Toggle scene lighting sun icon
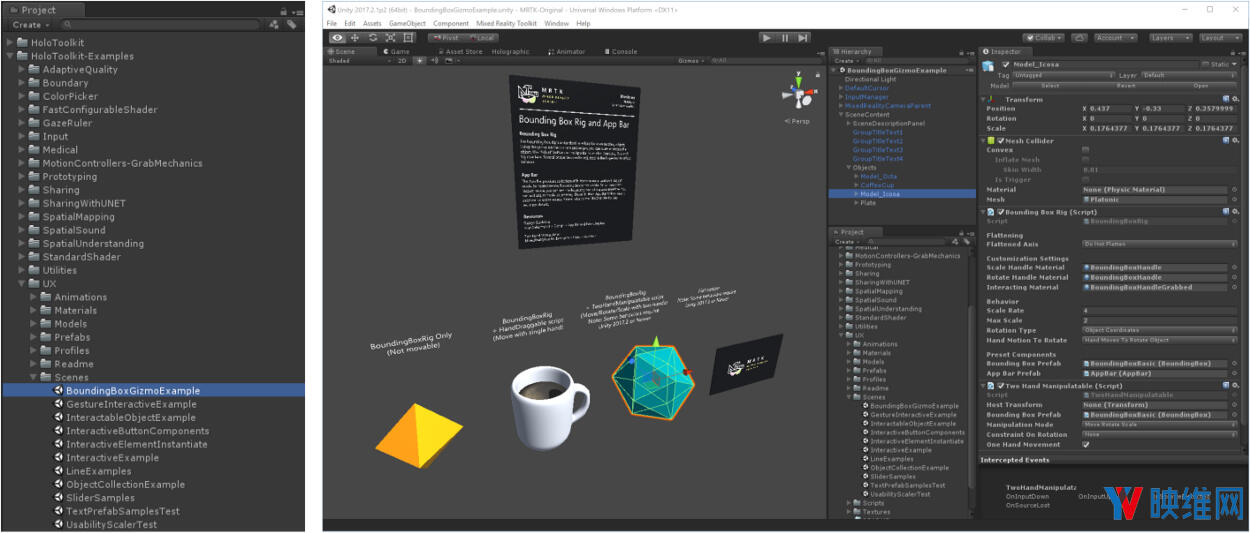The image size is (1250, 533). (x=420, y=60)
